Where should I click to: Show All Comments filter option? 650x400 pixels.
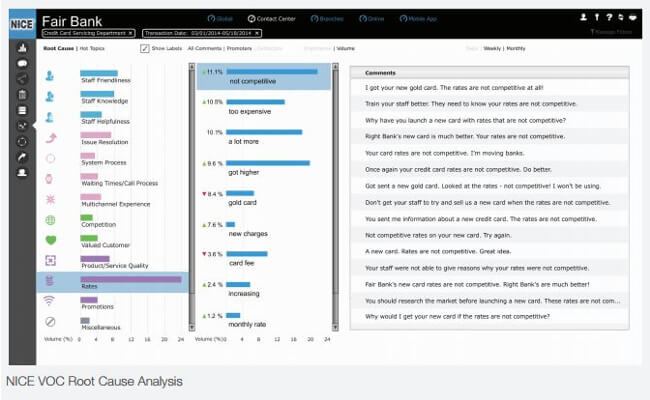(x=204, y=48)
